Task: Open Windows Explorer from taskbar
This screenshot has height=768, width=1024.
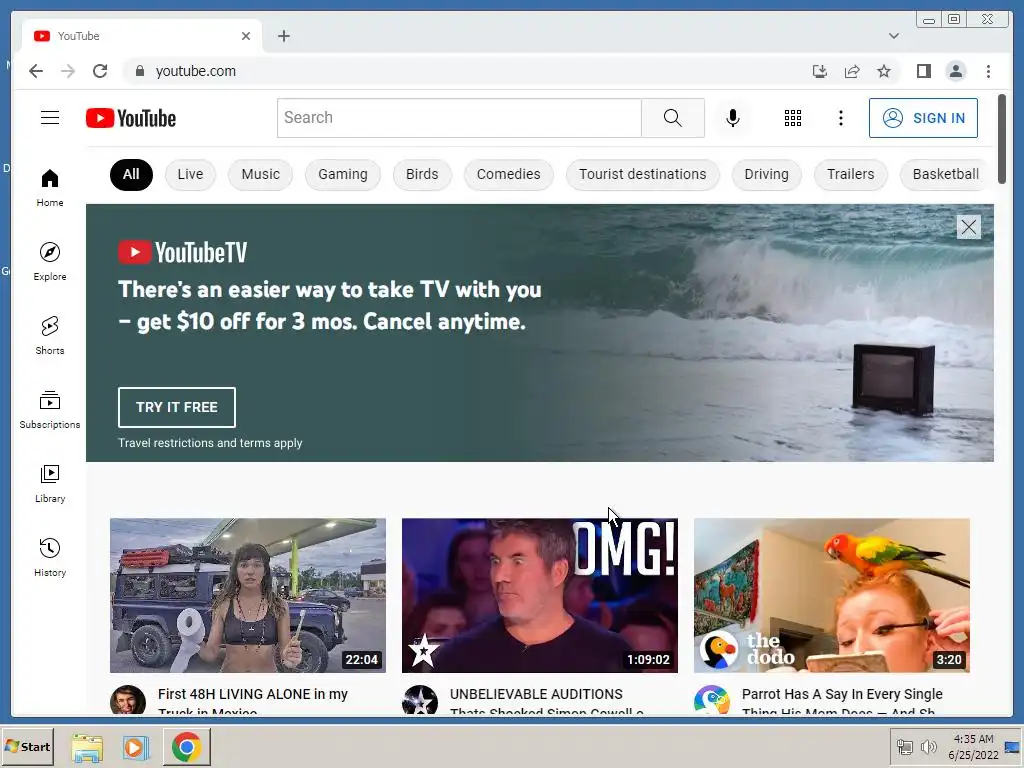Action: 87,747
